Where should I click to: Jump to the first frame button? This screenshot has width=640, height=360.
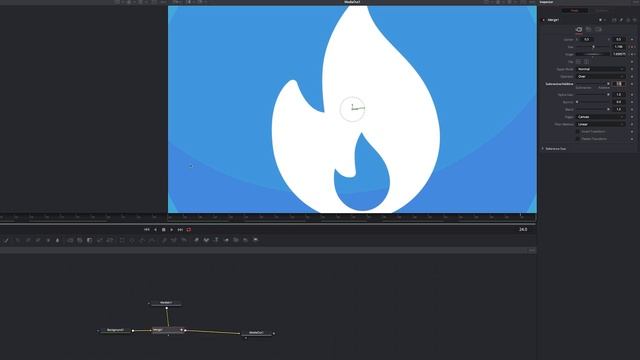pos(147,230)
